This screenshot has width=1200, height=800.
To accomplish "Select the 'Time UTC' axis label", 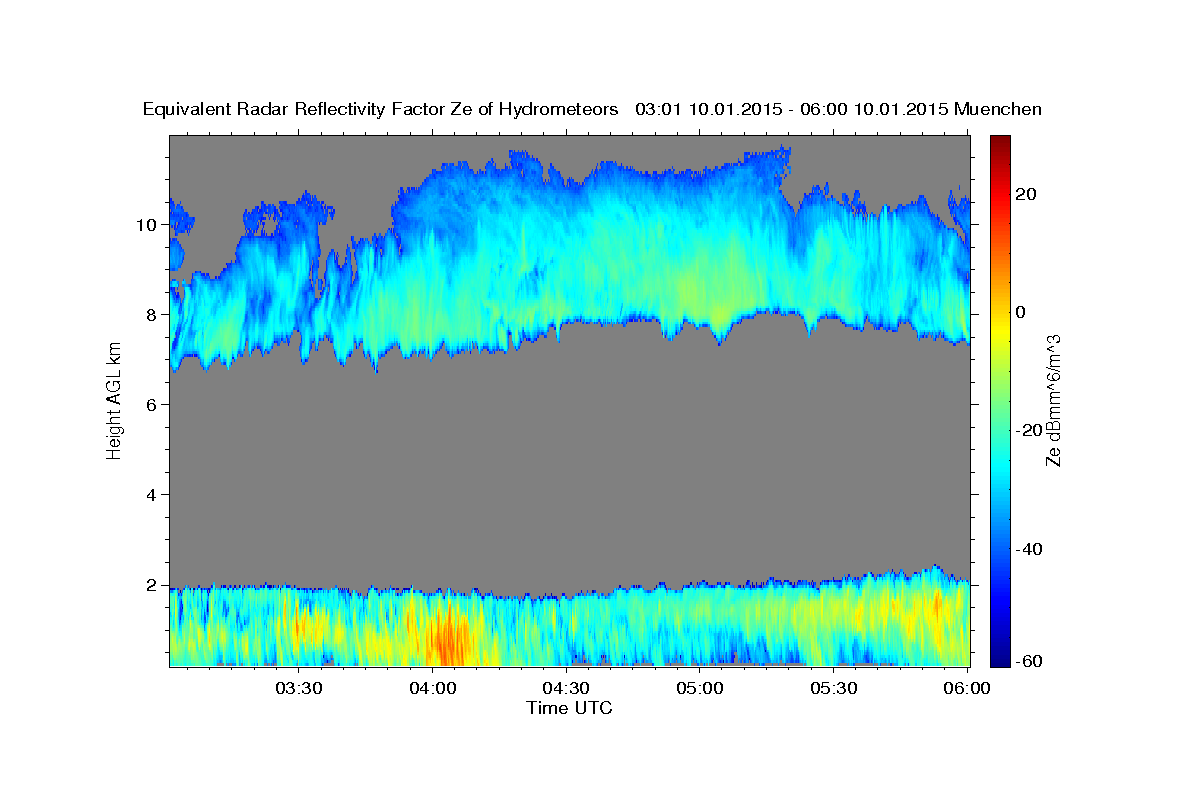I will (x=569, y=708).
